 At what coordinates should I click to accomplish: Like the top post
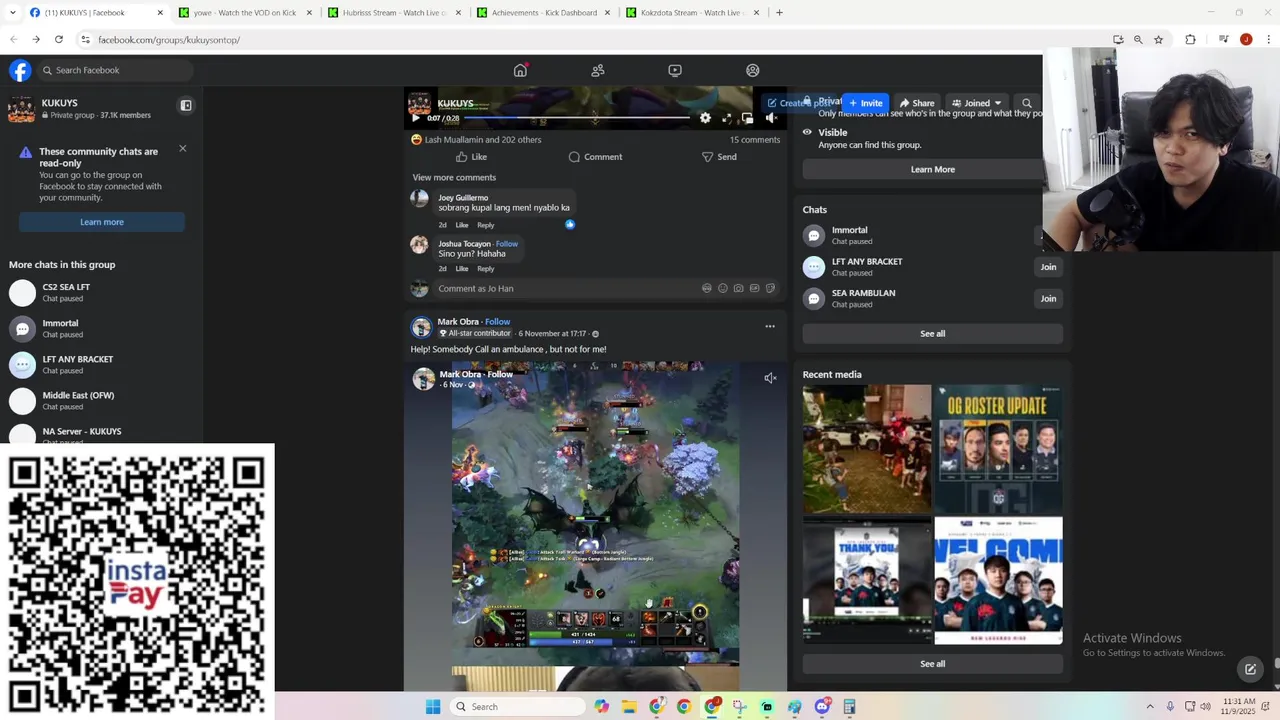[x=471, y=157]
